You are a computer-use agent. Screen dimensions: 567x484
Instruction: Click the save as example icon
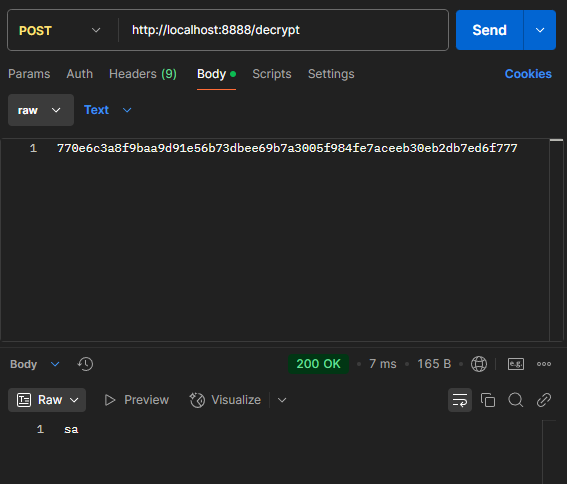516,364
